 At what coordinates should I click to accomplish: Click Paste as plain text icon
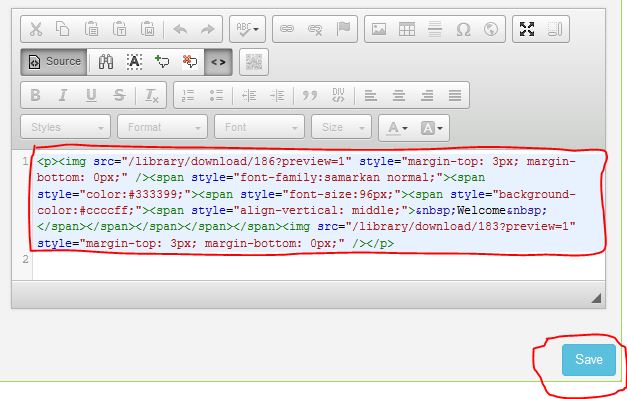(120, 29)
